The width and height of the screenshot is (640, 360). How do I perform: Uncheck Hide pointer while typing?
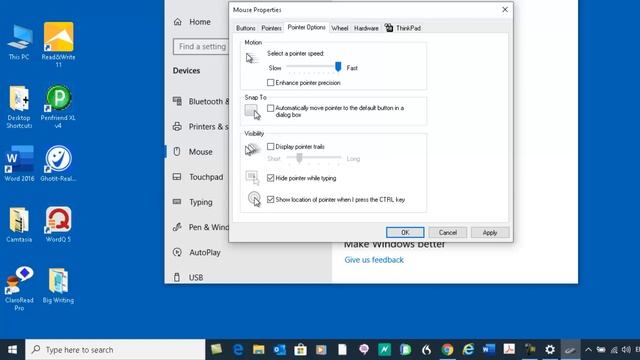tap(271, 178)
